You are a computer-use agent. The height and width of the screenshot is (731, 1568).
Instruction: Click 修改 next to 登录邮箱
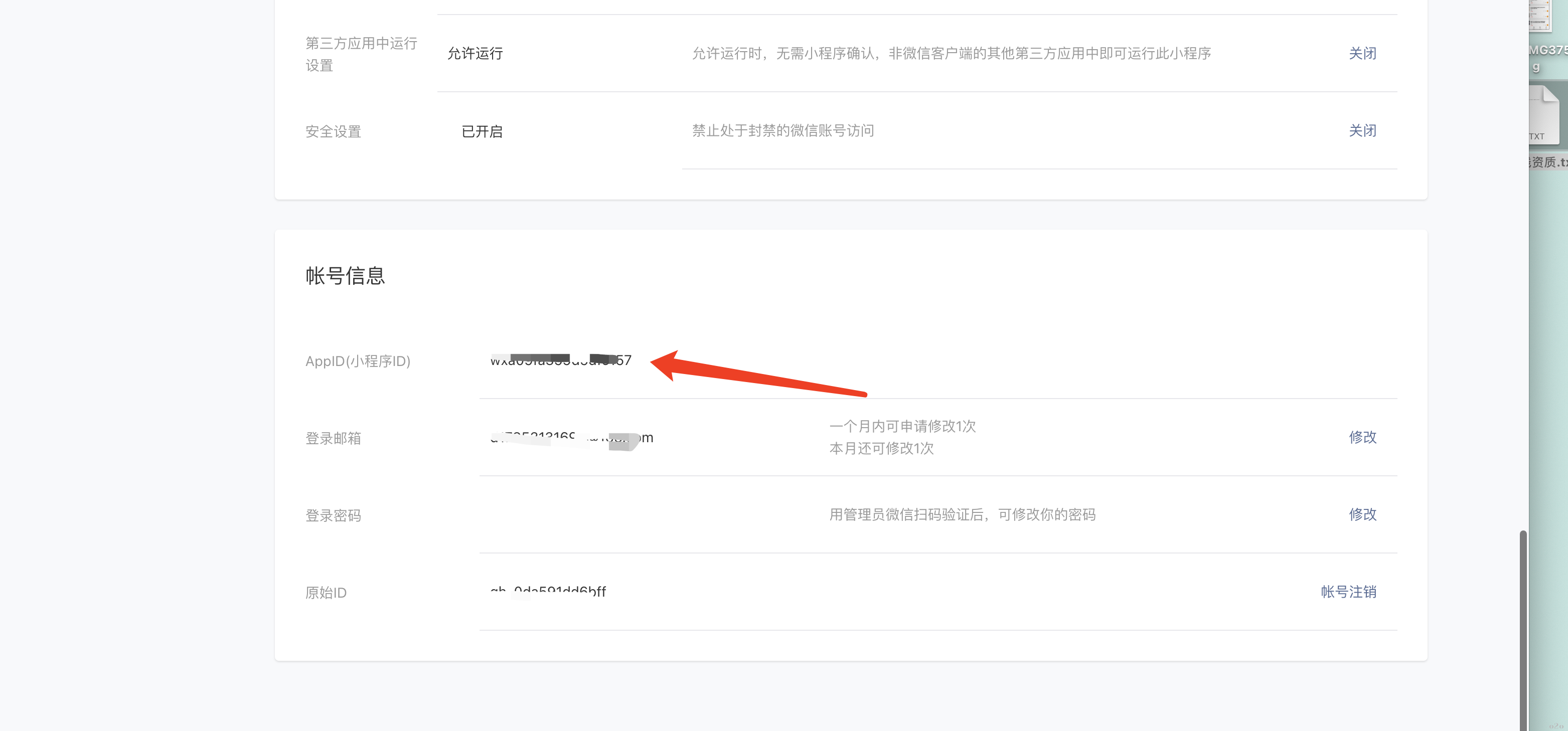(x=1362, y=437)
